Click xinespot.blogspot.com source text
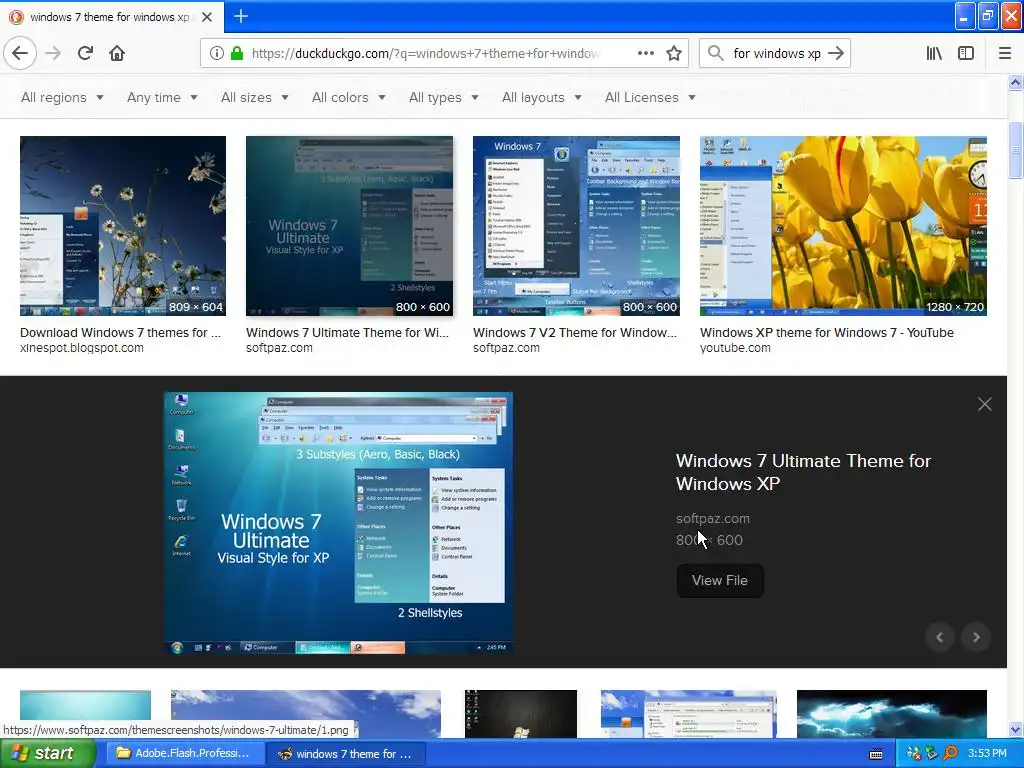Image resolution: width=1024 pixels, height=768 pixels. (x=82, y=348)
